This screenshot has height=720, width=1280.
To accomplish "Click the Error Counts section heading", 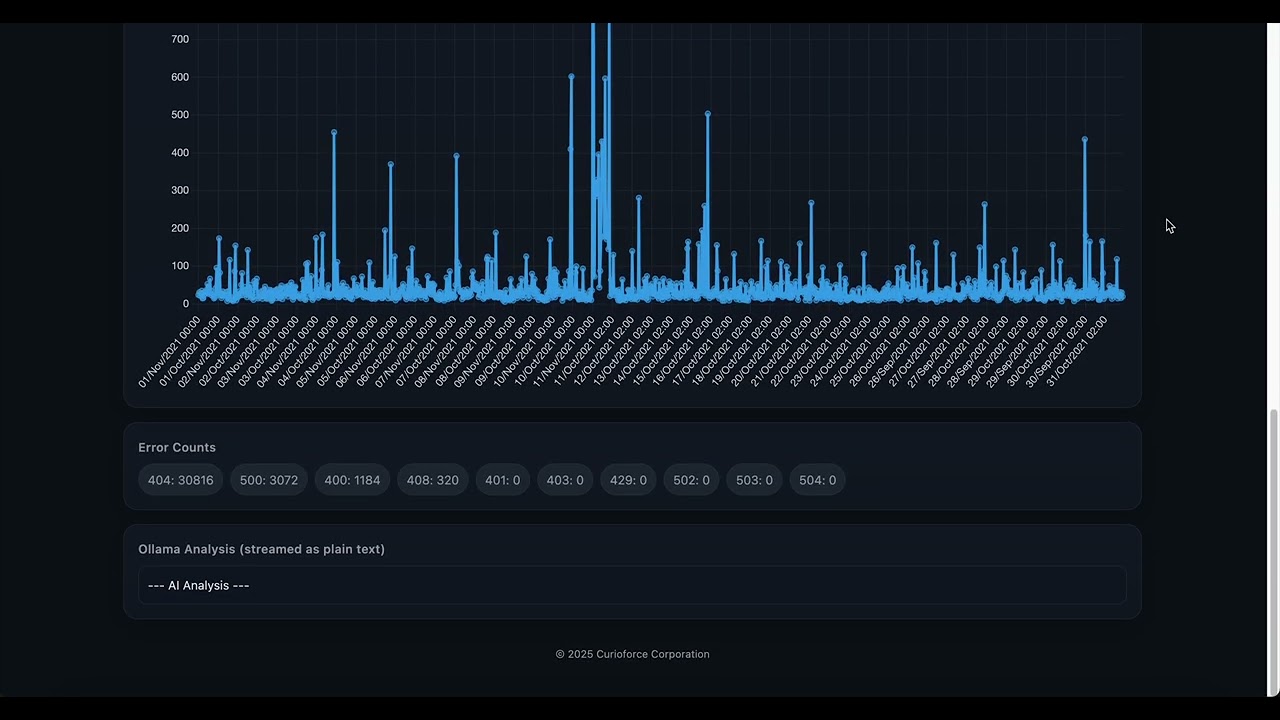I will 177,447.
